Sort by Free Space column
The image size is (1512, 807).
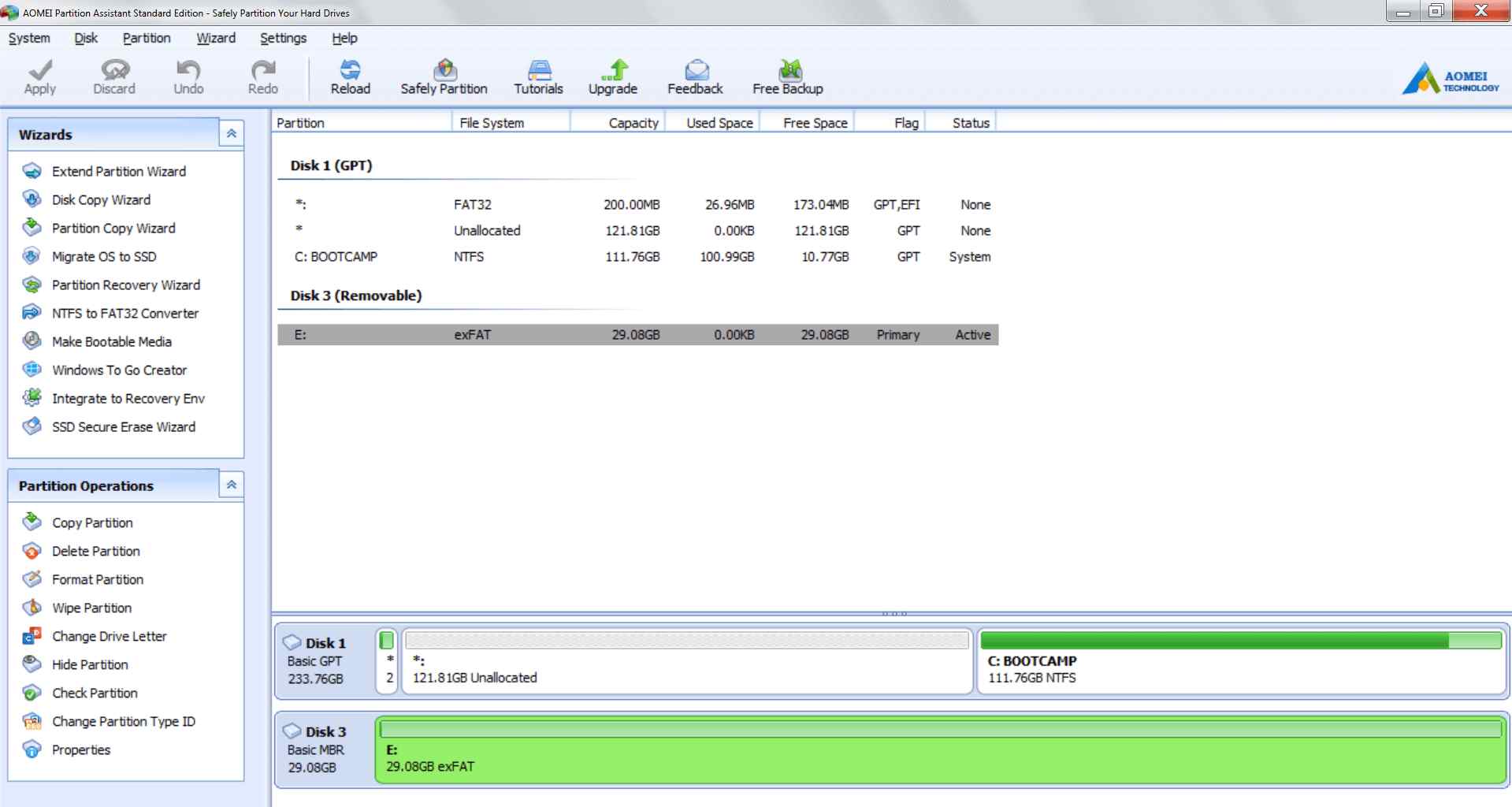point(808,123)
